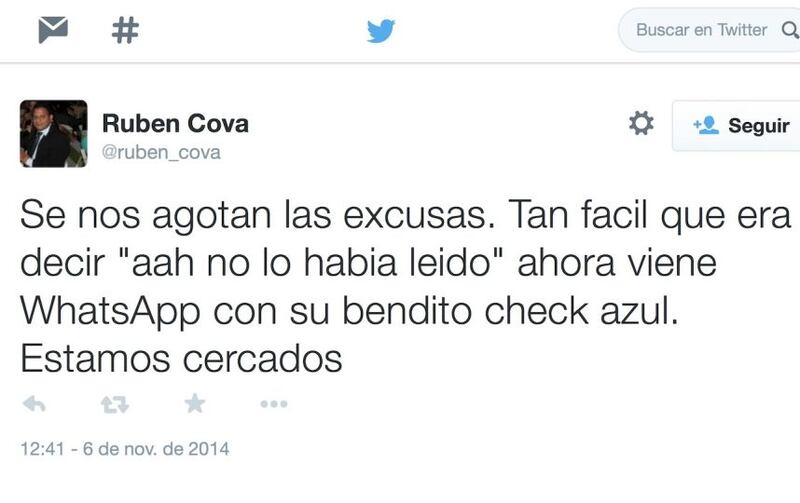Follow user with the Seguir button
This screenshot has width=800, height=503.
click(736, 125)
